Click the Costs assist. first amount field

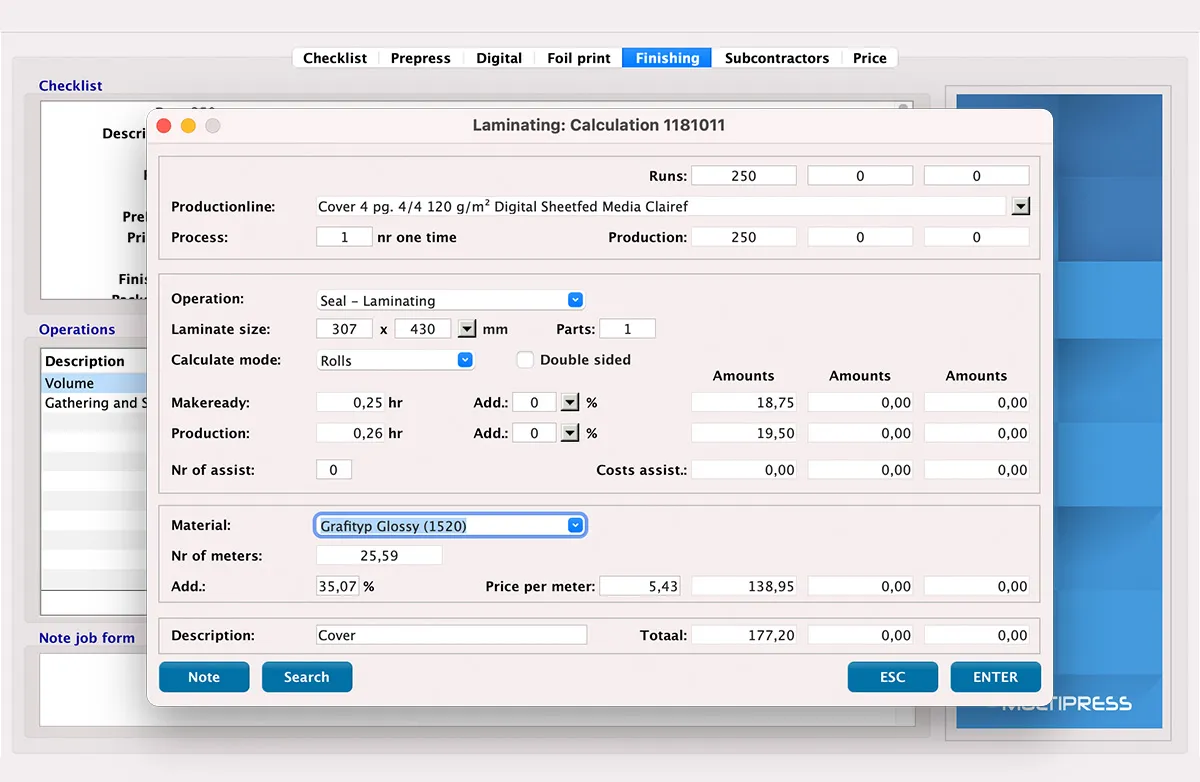tap(744, 470)
